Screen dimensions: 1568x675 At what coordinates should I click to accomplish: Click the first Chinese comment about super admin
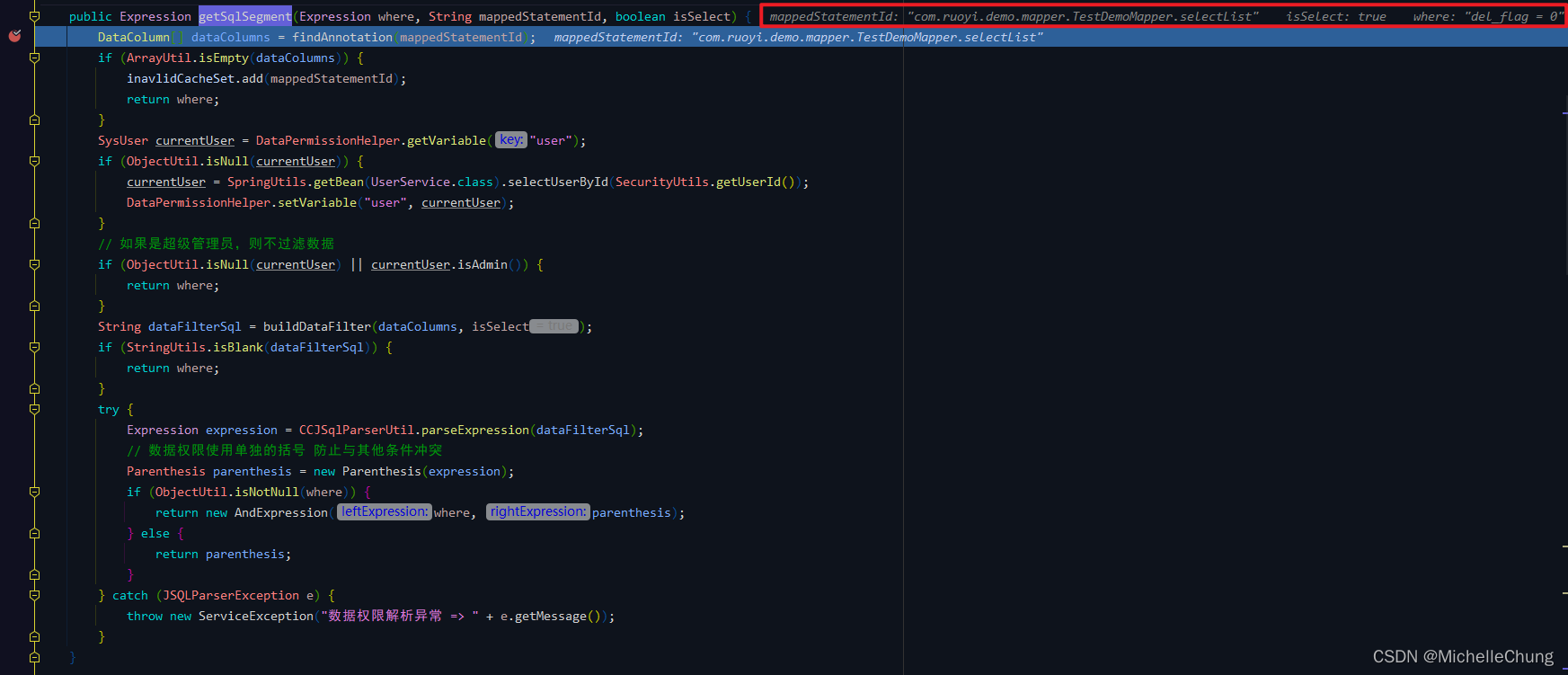217,244
